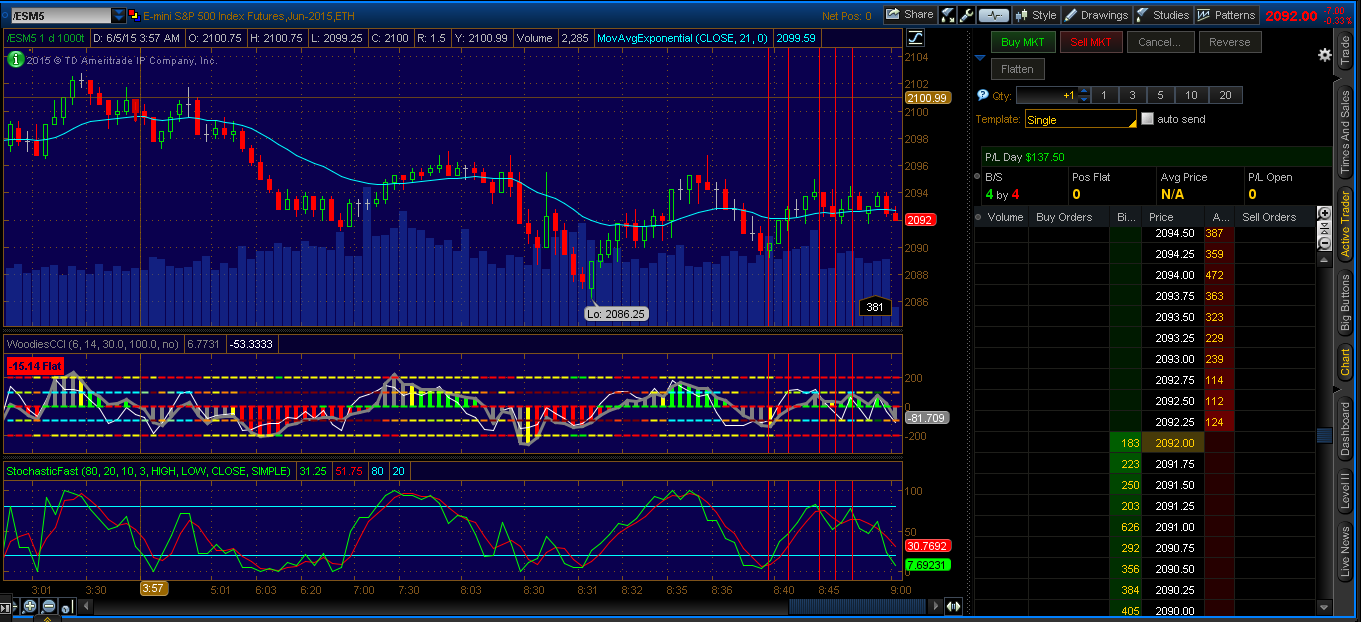Image resolution: width=1361 pixels, height=622 pixels.
Task: Click the zoom in magnifier icon
Action: point(30,607)
